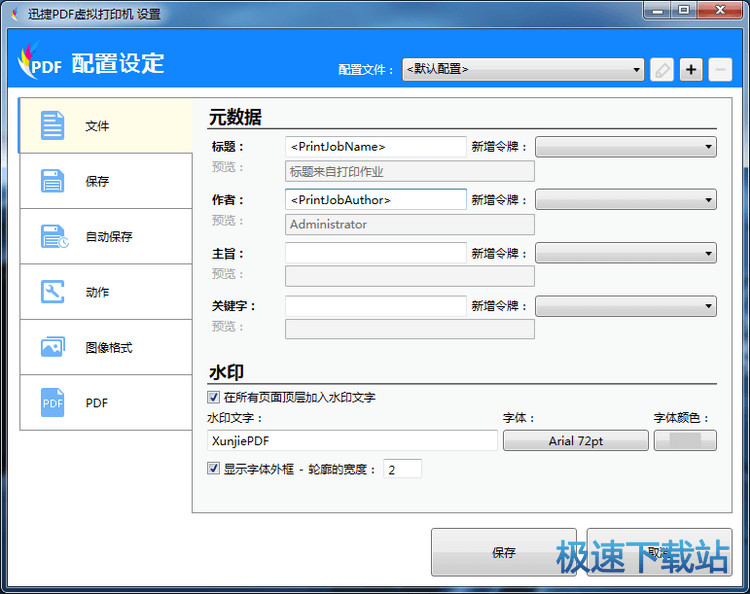Screen dimensions: 750x594
Task: Click the Administrator preview box
Action: point(409,224)
